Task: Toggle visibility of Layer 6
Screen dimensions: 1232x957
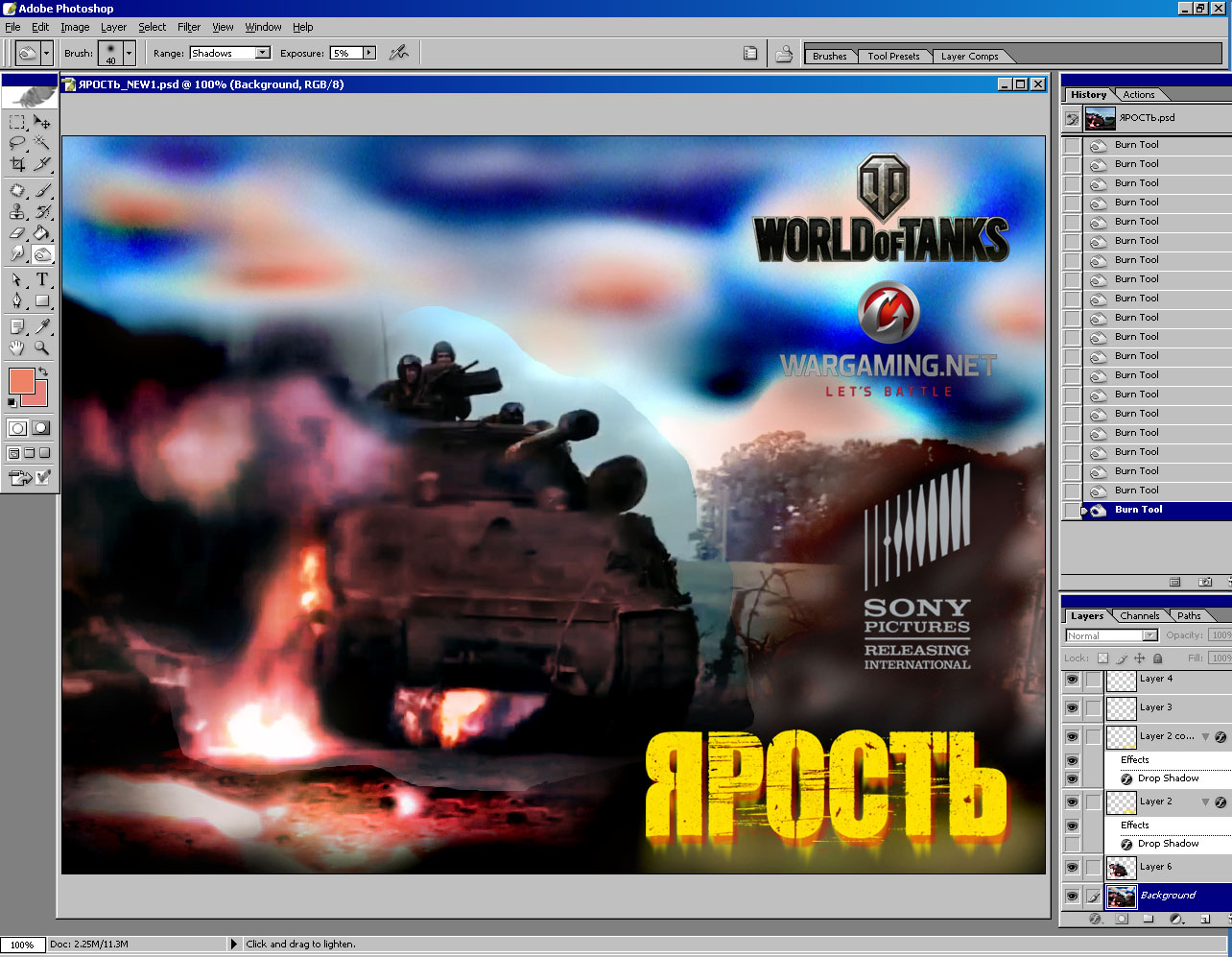Action: (1072, 868)
